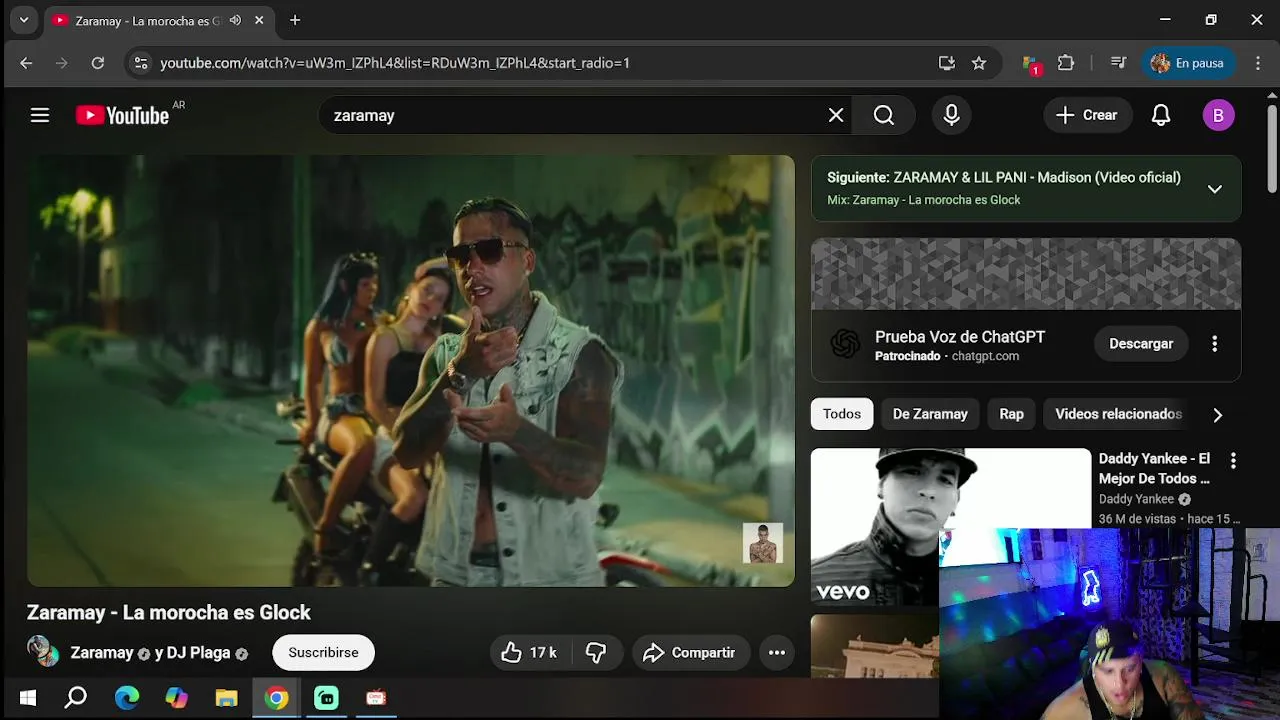Open Daddy Yankee El Mejor De Todos title
This screenshot has height=720, width=1280.
coord(1154,468)
